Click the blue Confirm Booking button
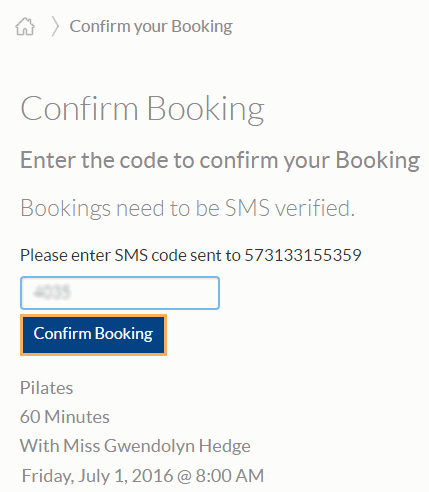Image resolution: width=429 pixels, height=492 pixels. tap(93, 335)
